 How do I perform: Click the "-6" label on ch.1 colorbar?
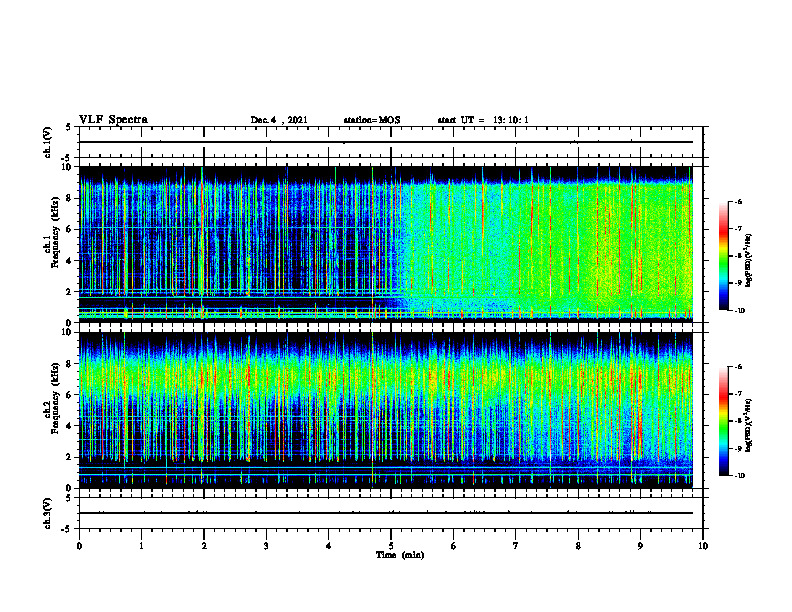738,201
